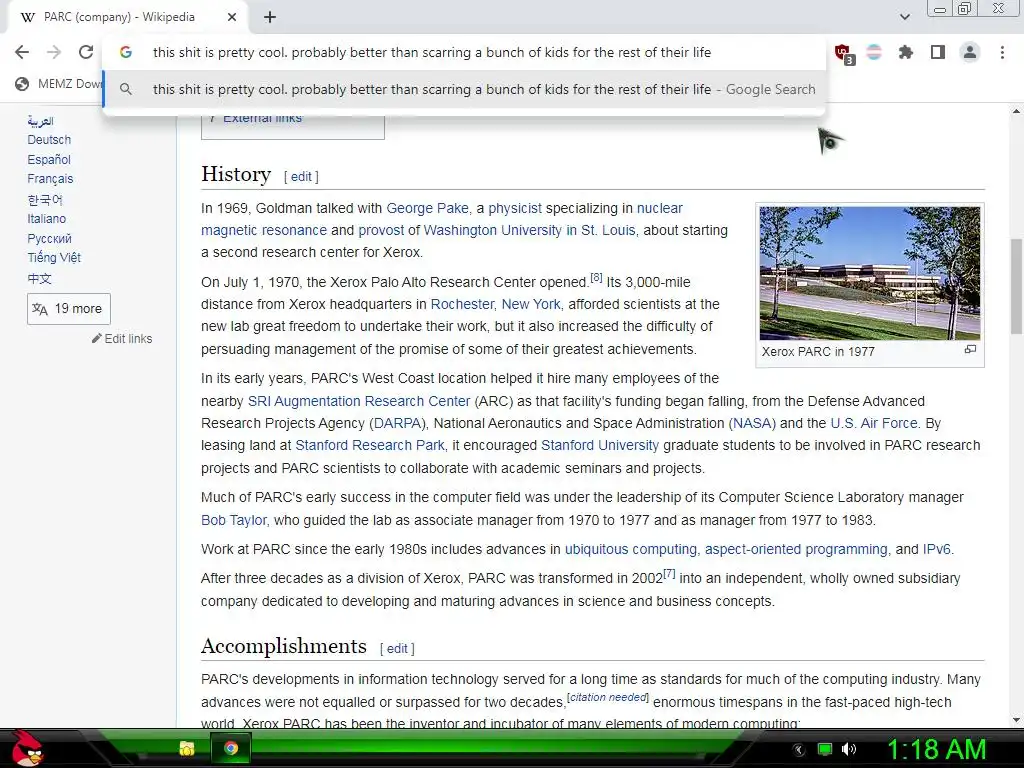Close the PARC Wikipedia tab

click(x=232, y=17)
